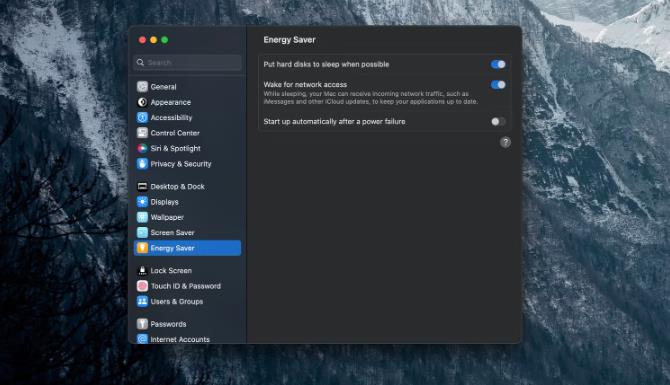Click 'Start up automatically after a power failure' text

[x=334, y=122]
